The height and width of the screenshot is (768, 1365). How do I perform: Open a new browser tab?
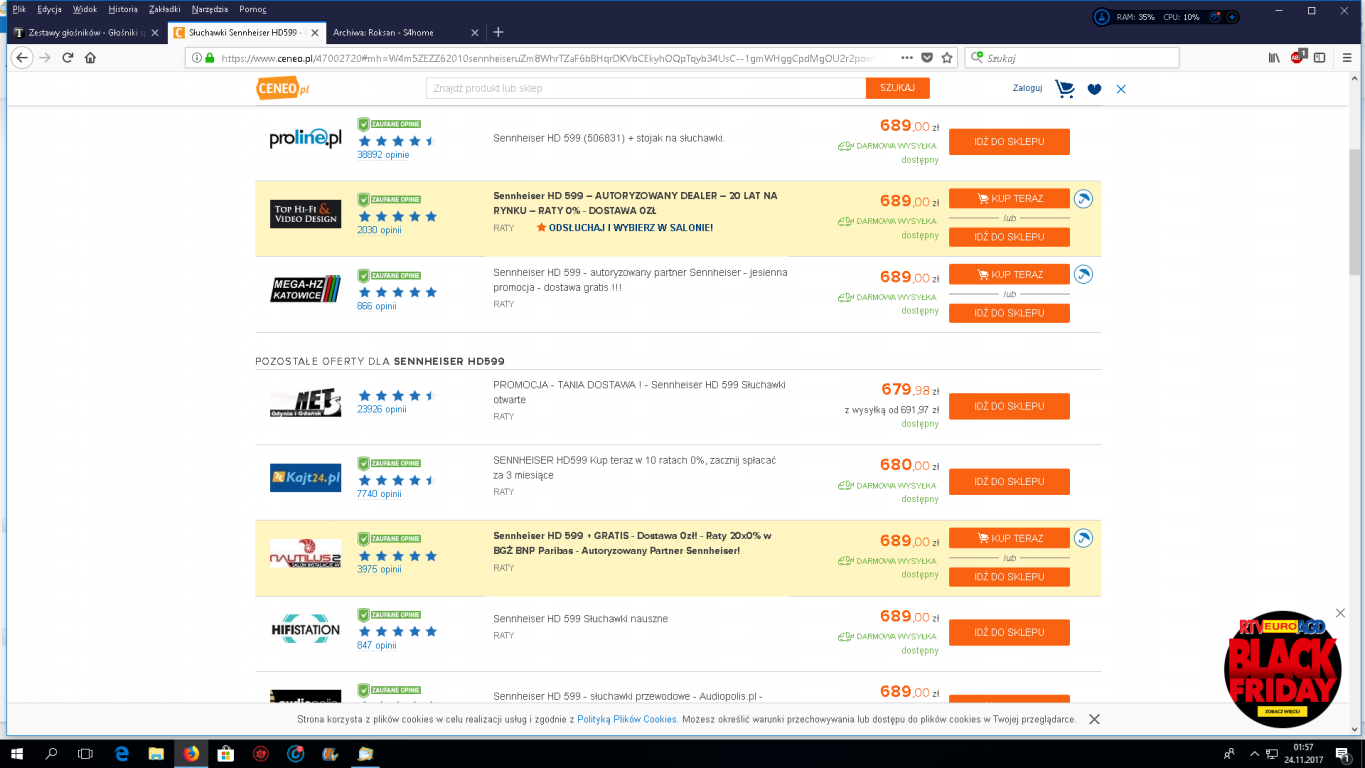click(x=498, y=32)
